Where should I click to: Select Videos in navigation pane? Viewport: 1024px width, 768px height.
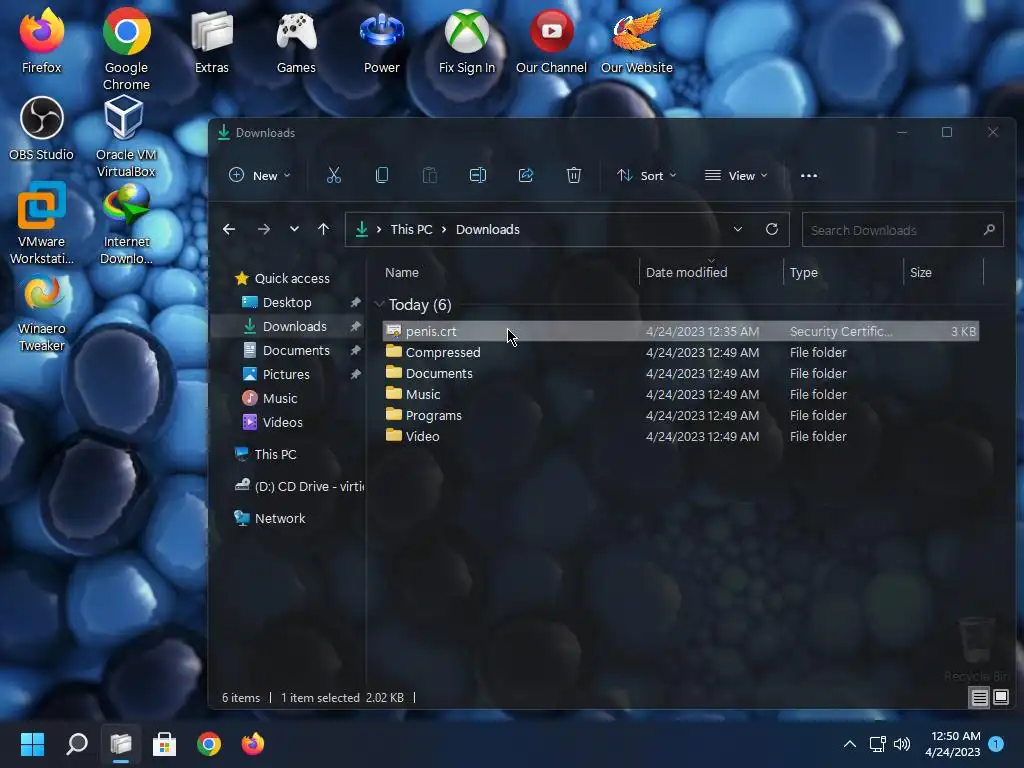tap(282, 423)
